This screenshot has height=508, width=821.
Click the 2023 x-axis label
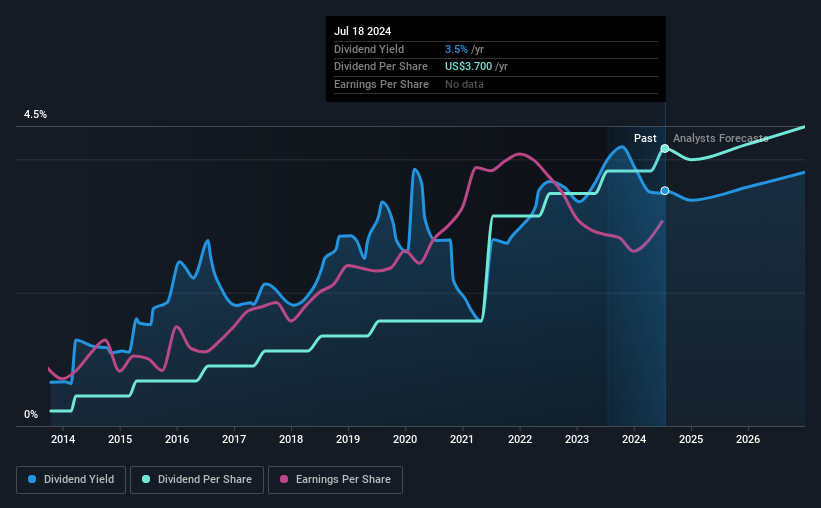point(577,439)
